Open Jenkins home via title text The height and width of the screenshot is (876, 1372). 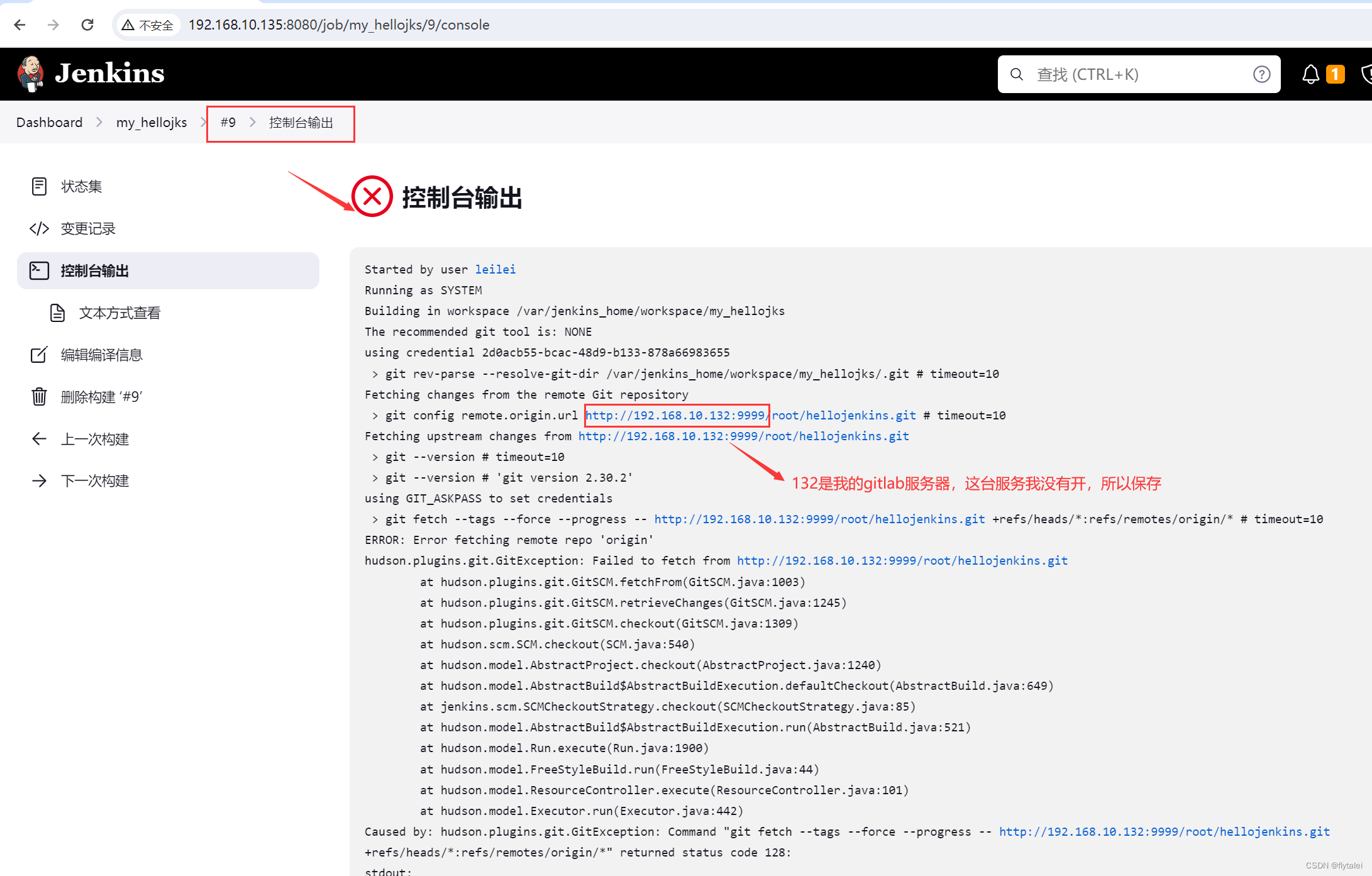[x=109, y=74]
